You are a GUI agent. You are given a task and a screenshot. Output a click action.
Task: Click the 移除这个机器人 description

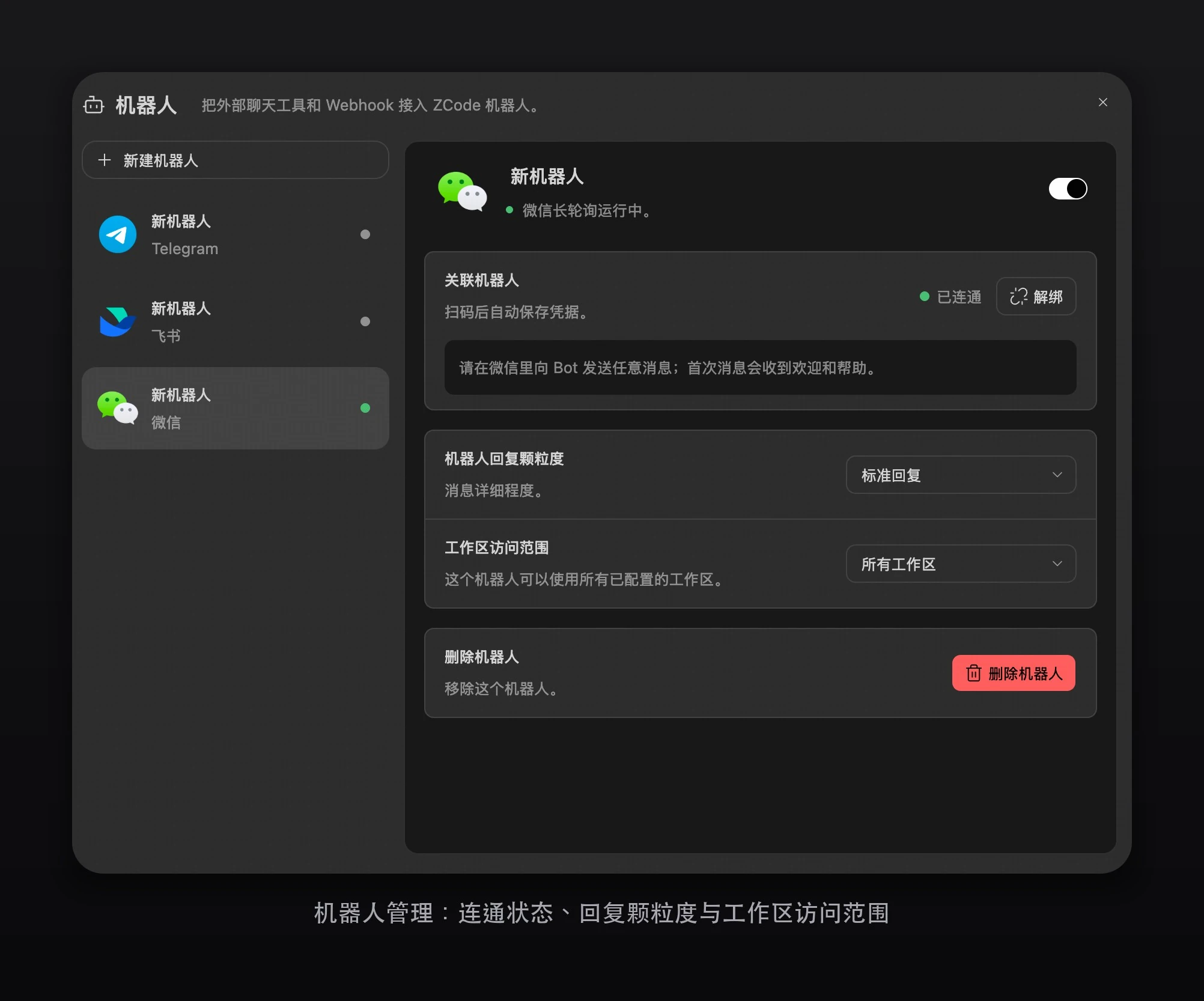click(502, 689)
